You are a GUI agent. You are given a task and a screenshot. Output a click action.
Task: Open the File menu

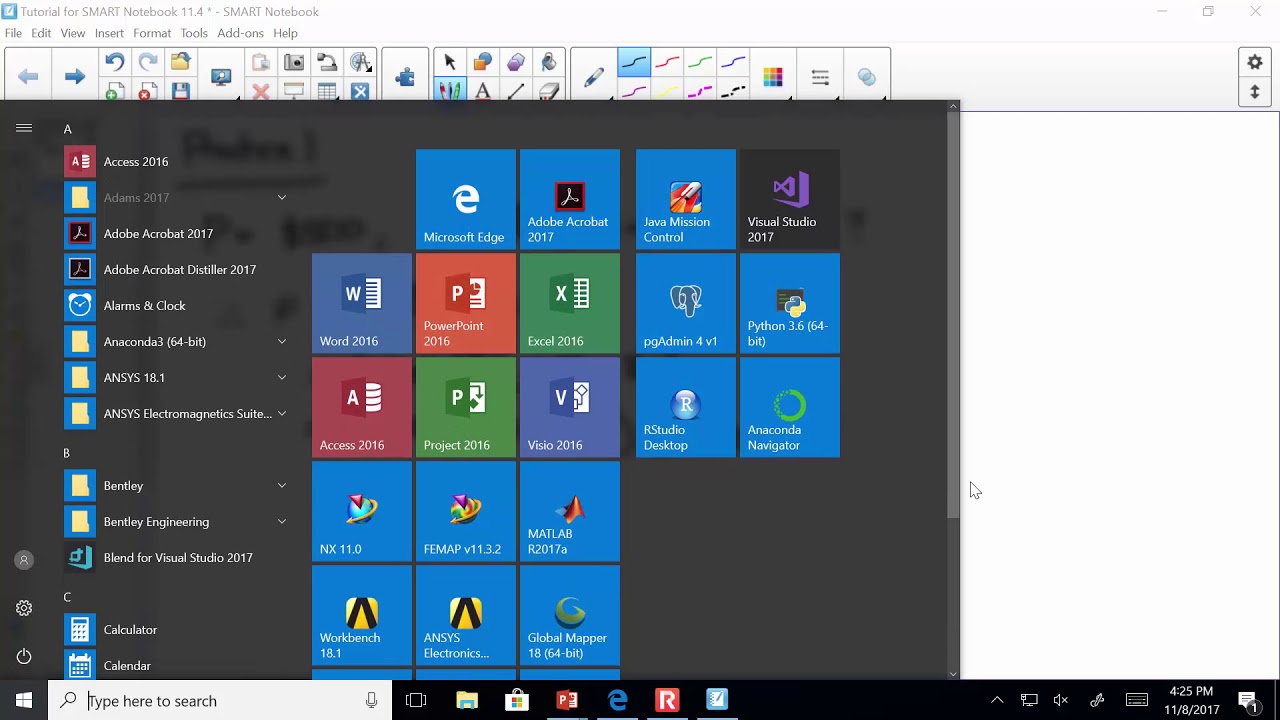(x=13, y=33)
